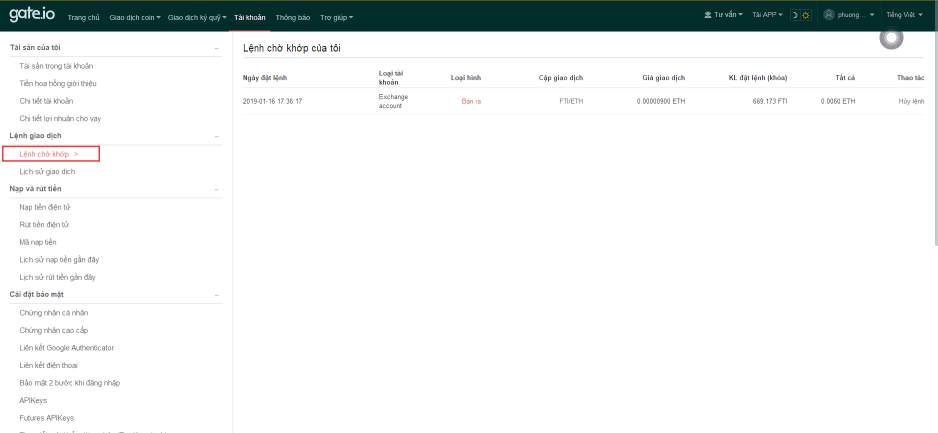Collapse the Nạp và rút tiền section
Screen dimensions: 938x433
pos(217,189)
